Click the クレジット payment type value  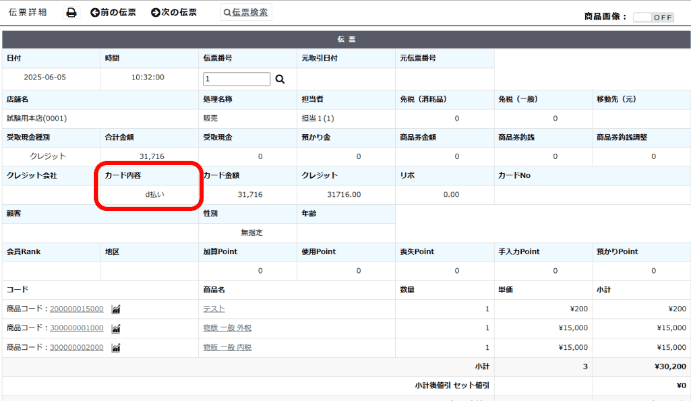point(47,156)
